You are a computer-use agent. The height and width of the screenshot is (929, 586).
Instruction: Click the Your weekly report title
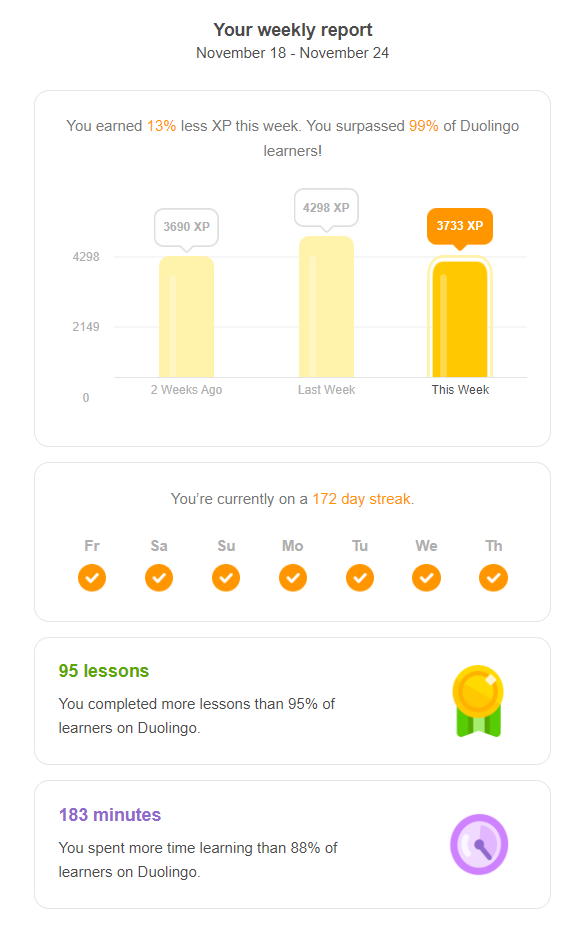point(293,30)
